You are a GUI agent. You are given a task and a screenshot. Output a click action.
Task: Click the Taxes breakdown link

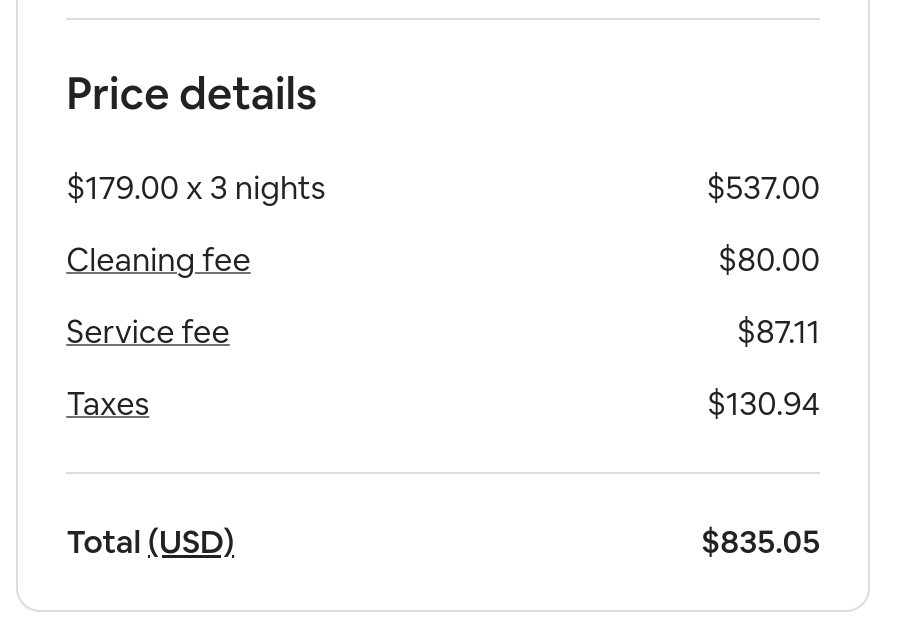click(108, 404)
